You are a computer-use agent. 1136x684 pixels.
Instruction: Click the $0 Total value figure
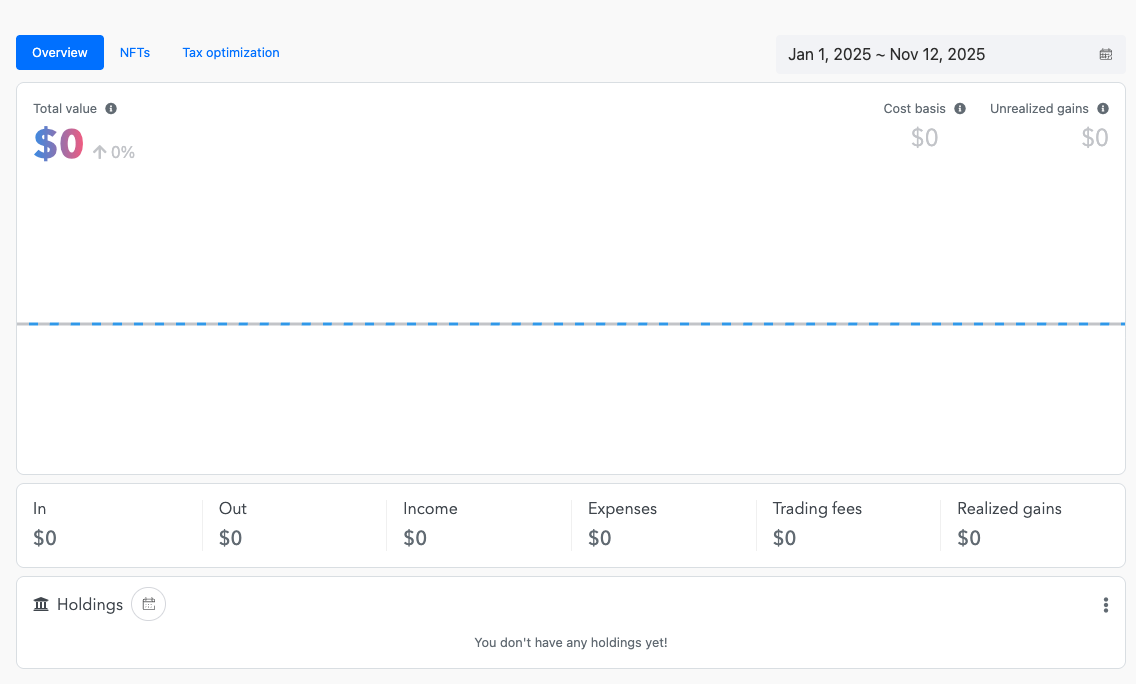56,144
